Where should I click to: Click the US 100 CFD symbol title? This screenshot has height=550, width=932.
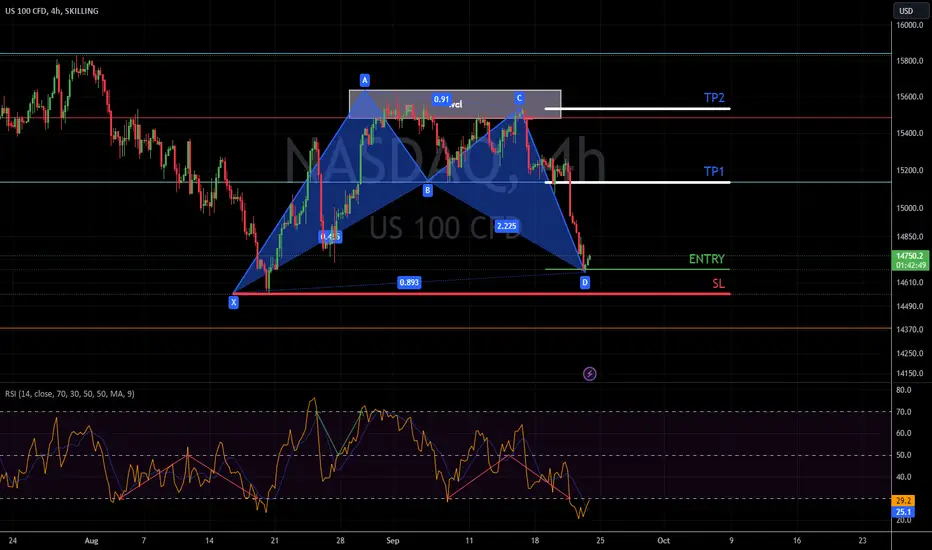52,11
